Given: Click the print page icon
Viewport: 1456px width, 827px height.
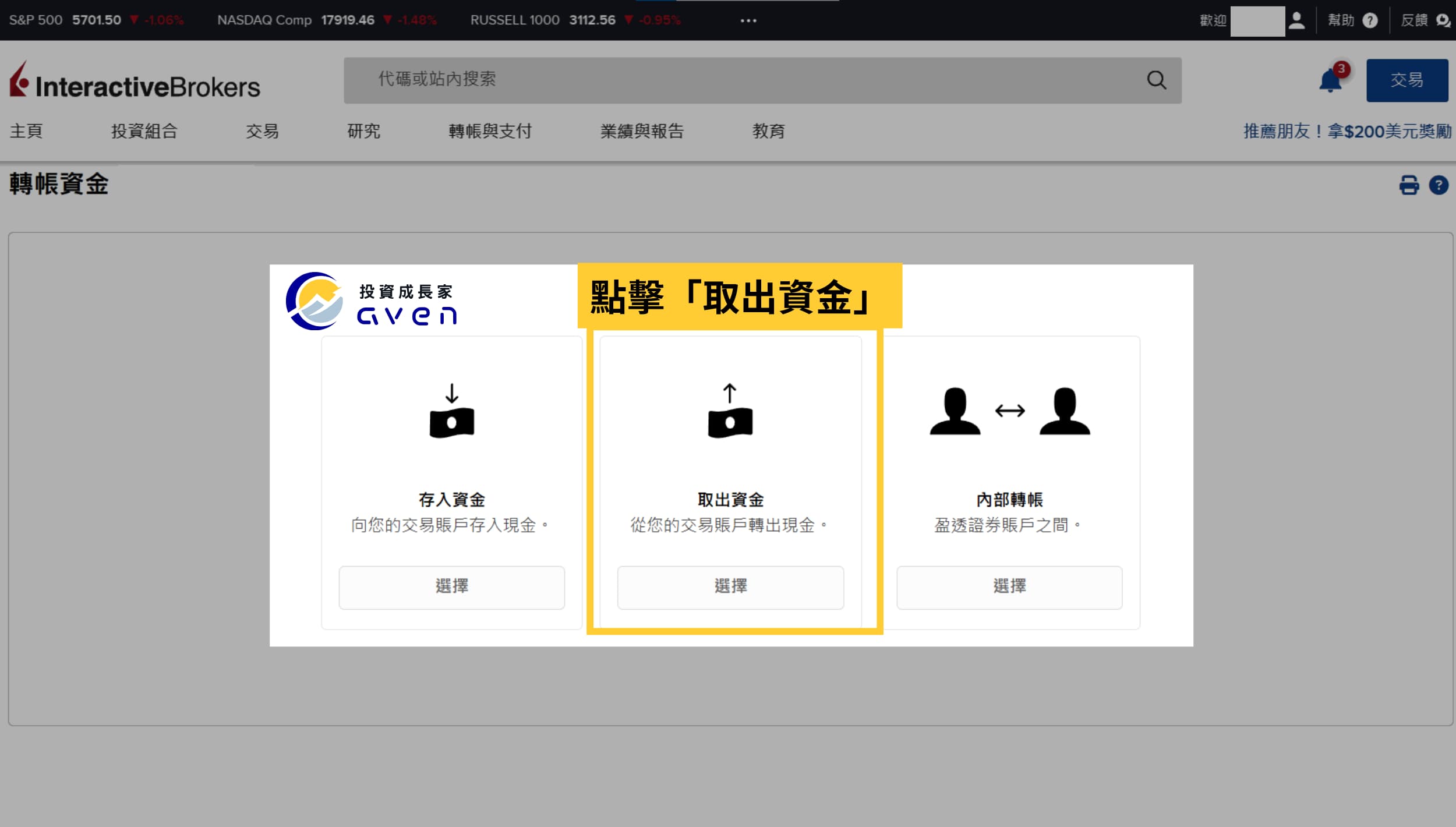Looking at the screenshot, I should 1409,185.
